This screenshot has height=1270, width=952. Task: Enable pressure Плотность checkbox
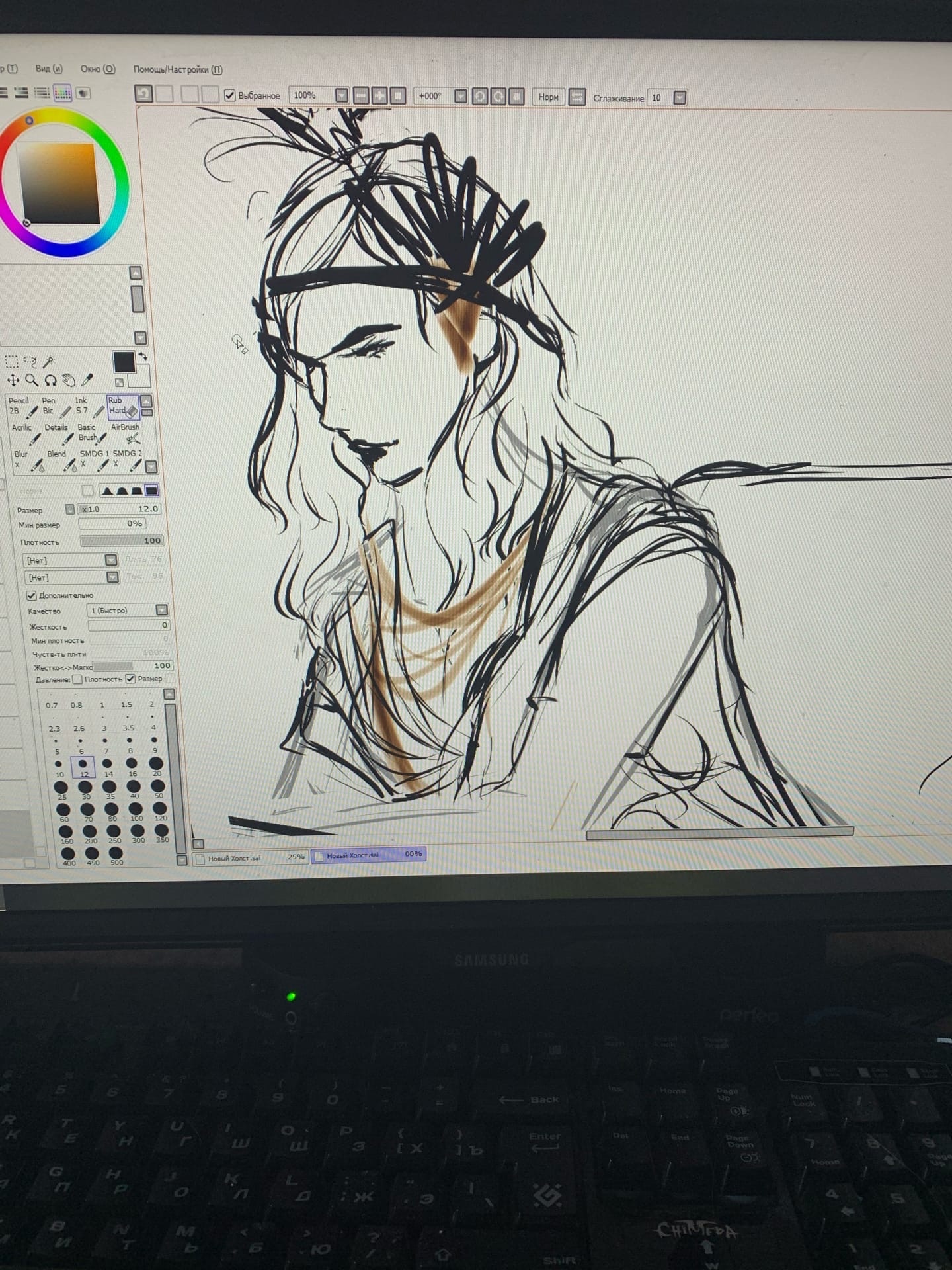tap(77, 679)
